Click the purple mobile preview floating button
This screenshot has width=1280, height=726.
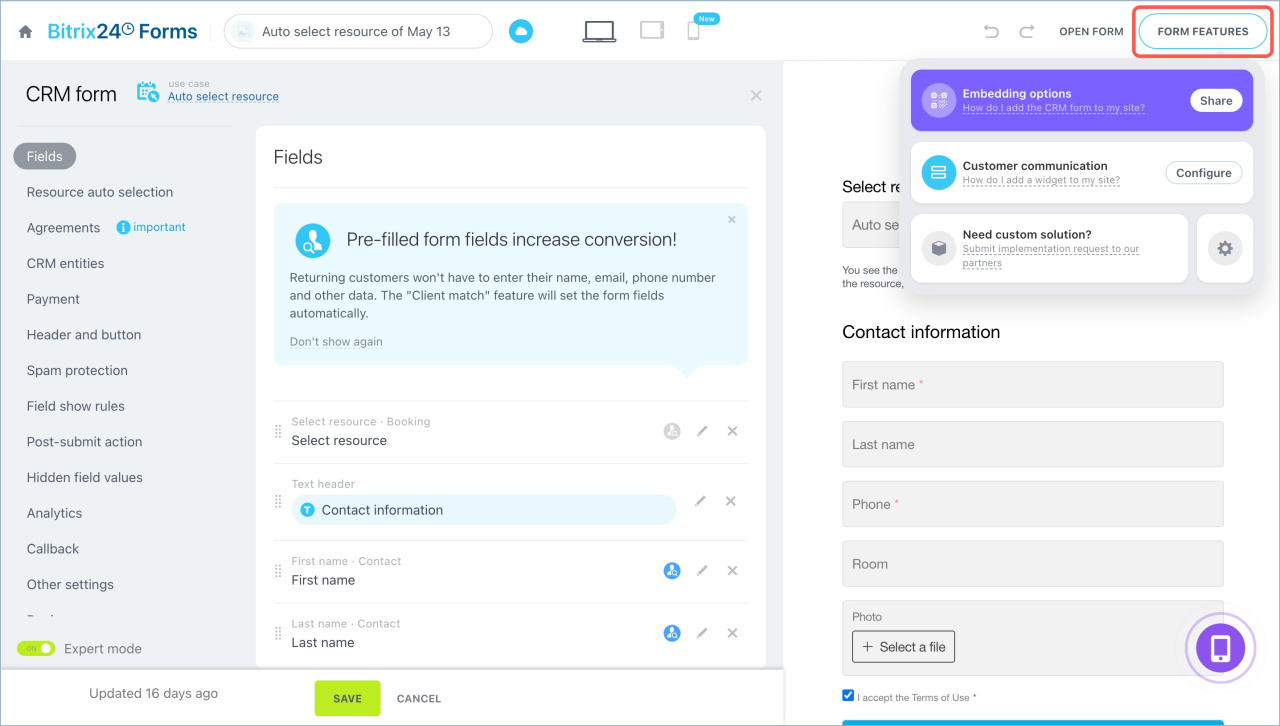[x=1220, y=648]
